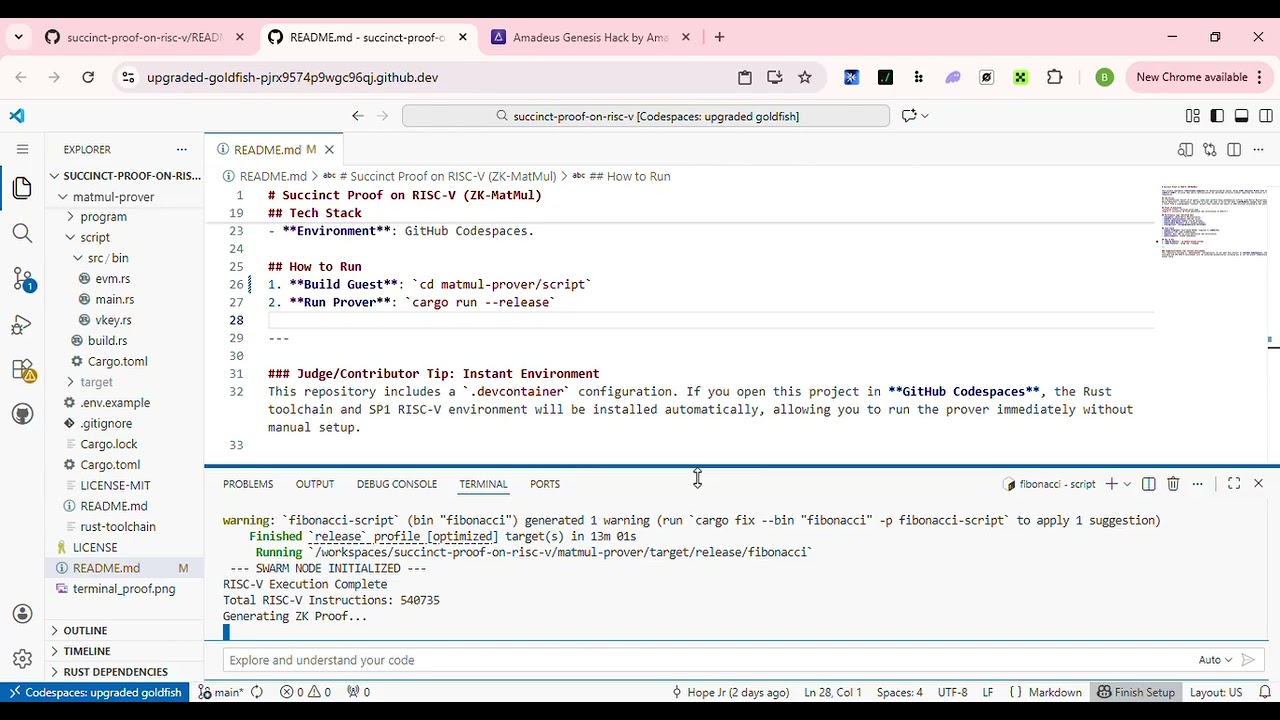
Task: Open terminal panel more actions ellipsis
Action: click(x=1197, y=484)
